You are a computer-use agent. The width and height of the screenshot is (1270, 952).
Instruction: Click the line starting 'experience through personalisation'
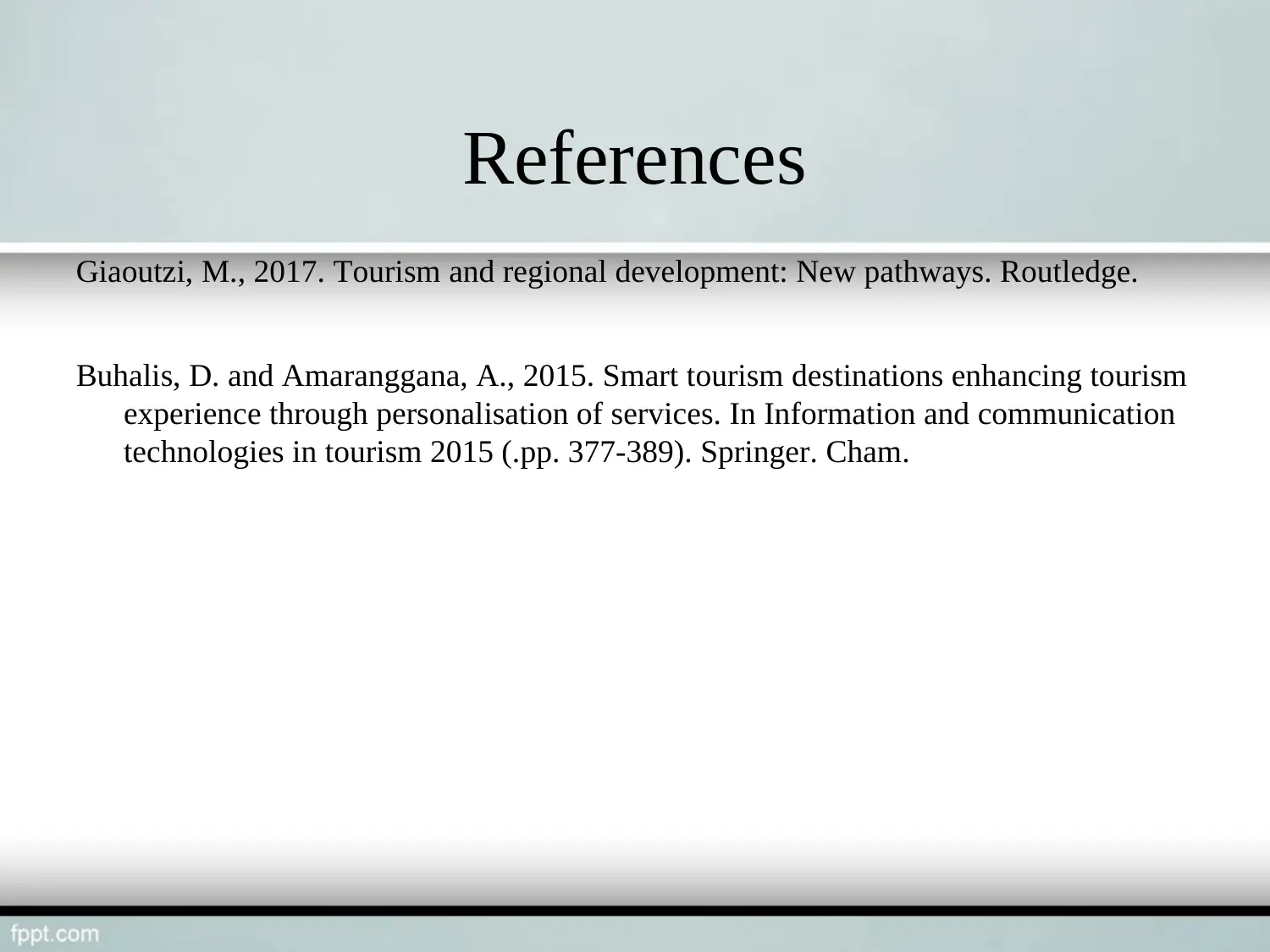pos(649,414)
